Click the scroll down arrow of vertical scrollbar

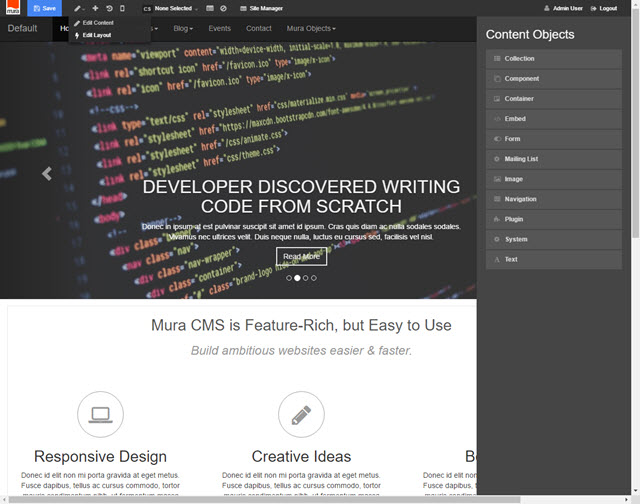pyautogui.click(x=635, y=491)
